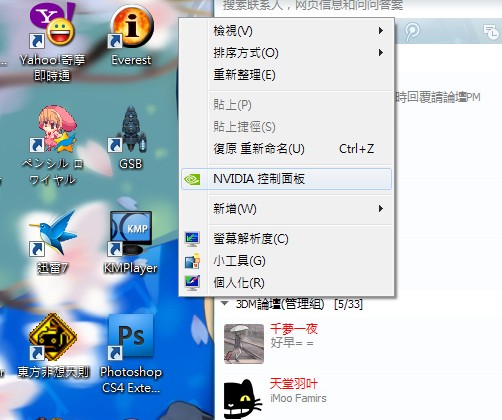Viewport: 502px width, 420px height.
Task: Expand the 檢視(V) submenu arrow
Action: (x=381, y=31)
